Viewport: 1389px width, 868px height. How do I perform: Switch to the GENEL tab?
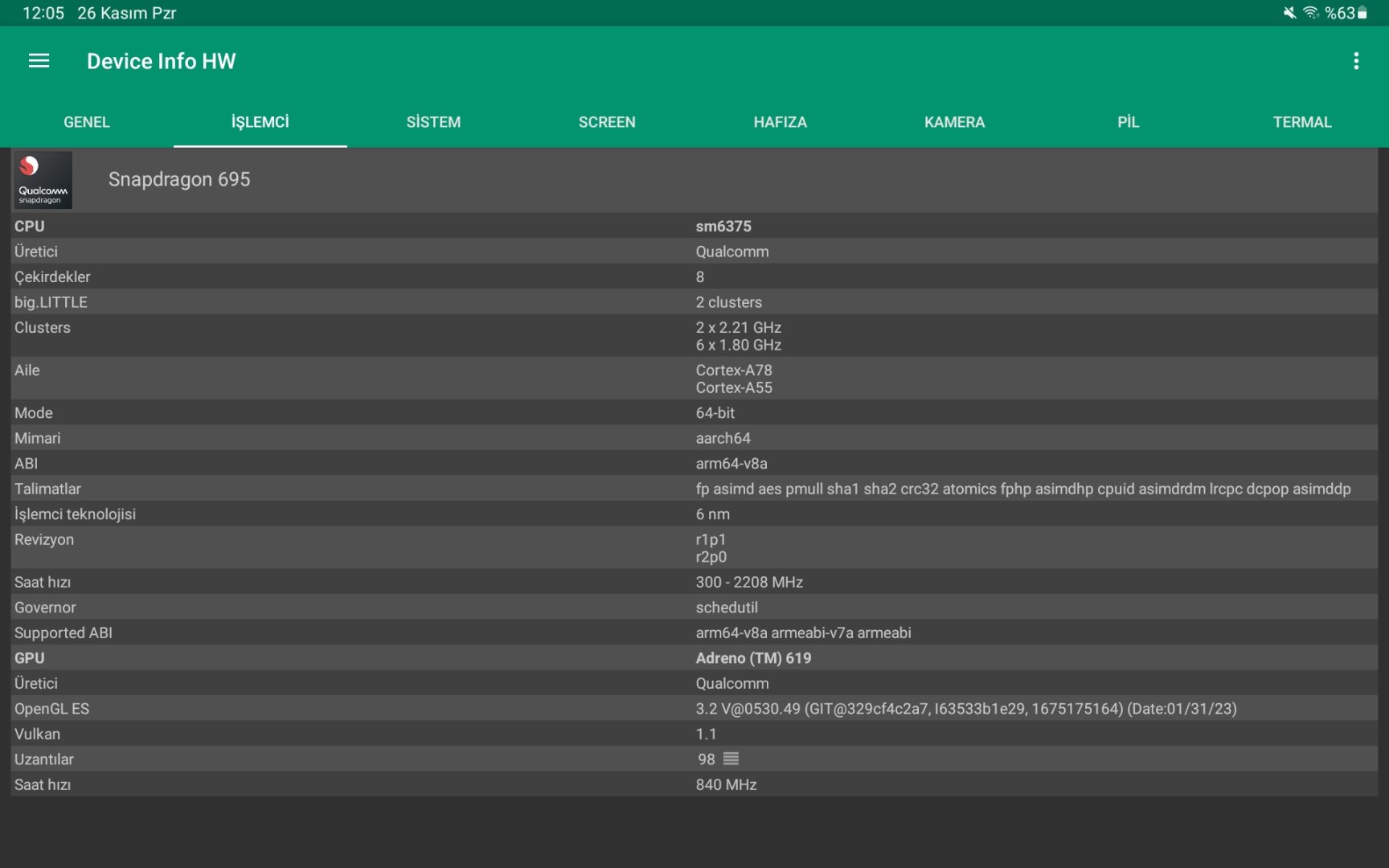[x=87, y=122]
